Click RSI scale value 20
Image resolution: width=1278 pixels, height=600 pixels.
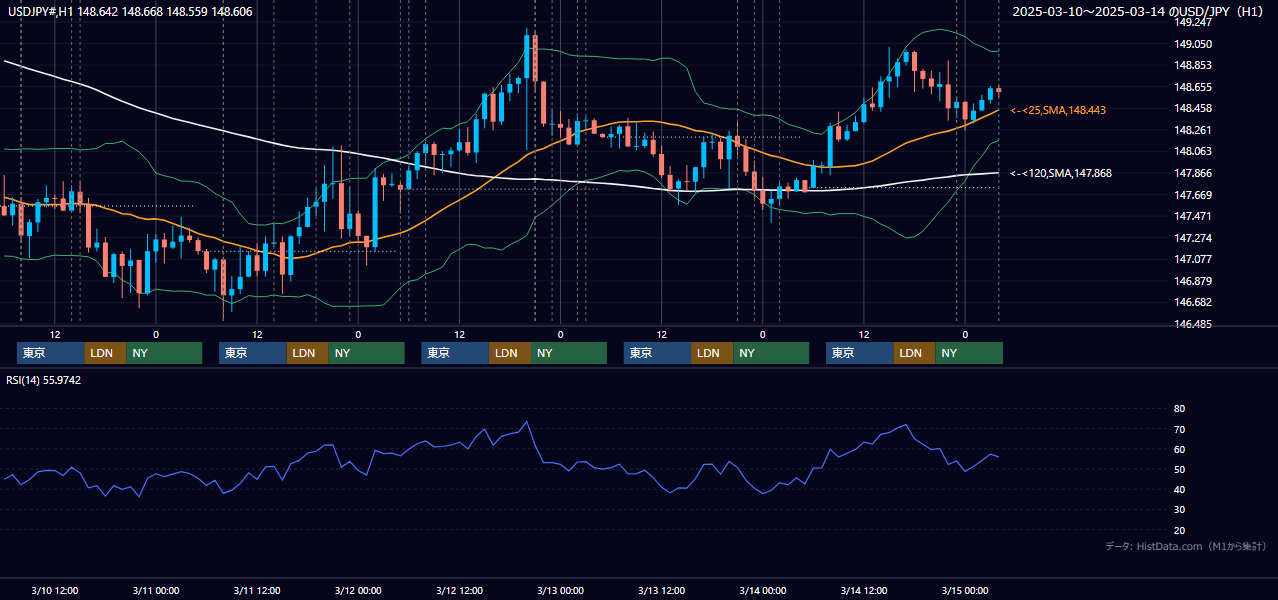coord(1179,530)
